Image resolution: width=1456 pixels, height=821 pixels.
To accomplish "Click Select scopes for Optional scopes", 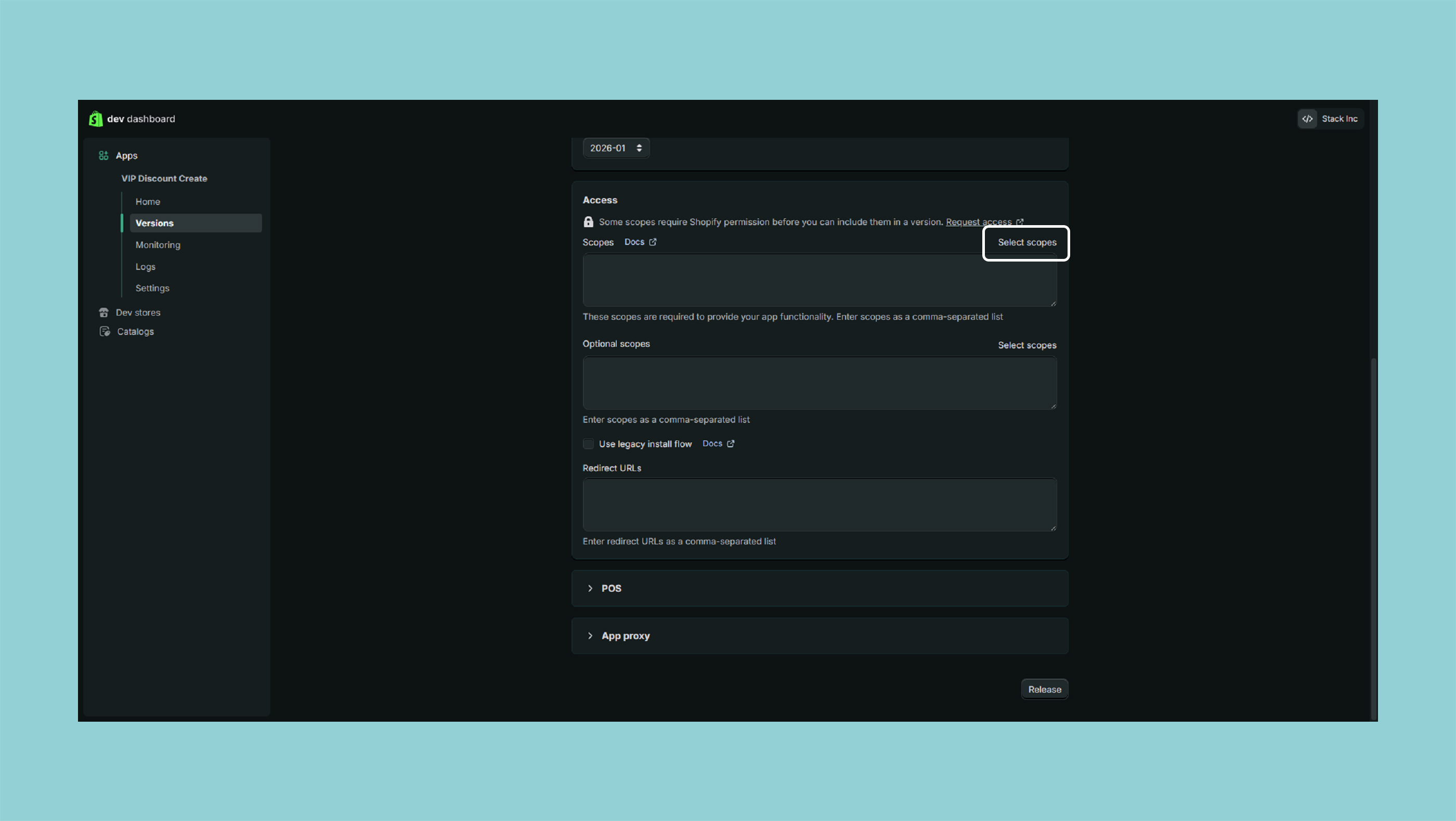I will pyautogui.click(x=1026, y=345).
